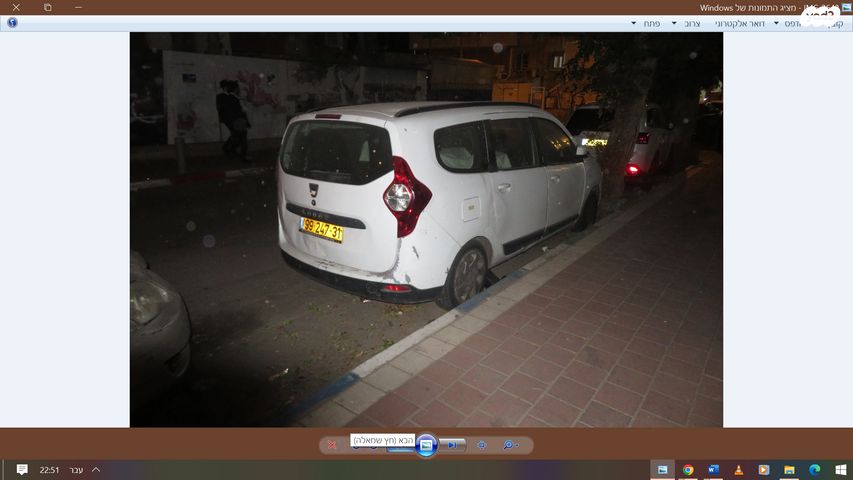The width and height of the screenshot is (853, 480).
Task: Switch the עבר keyboard language indicator
Action: [x=76, y=470]
